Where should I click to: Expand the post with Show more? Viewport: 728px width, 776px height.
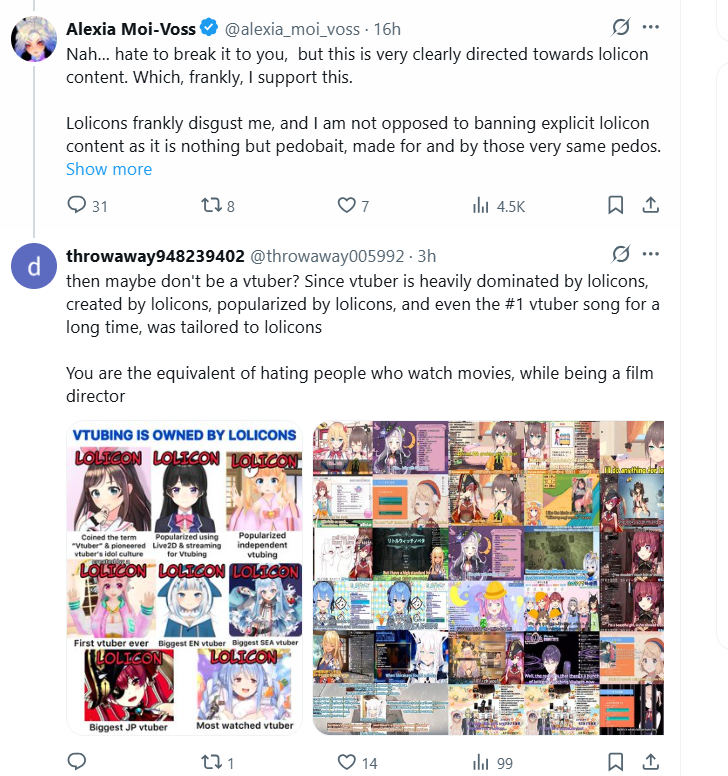[x=109, y=169]
